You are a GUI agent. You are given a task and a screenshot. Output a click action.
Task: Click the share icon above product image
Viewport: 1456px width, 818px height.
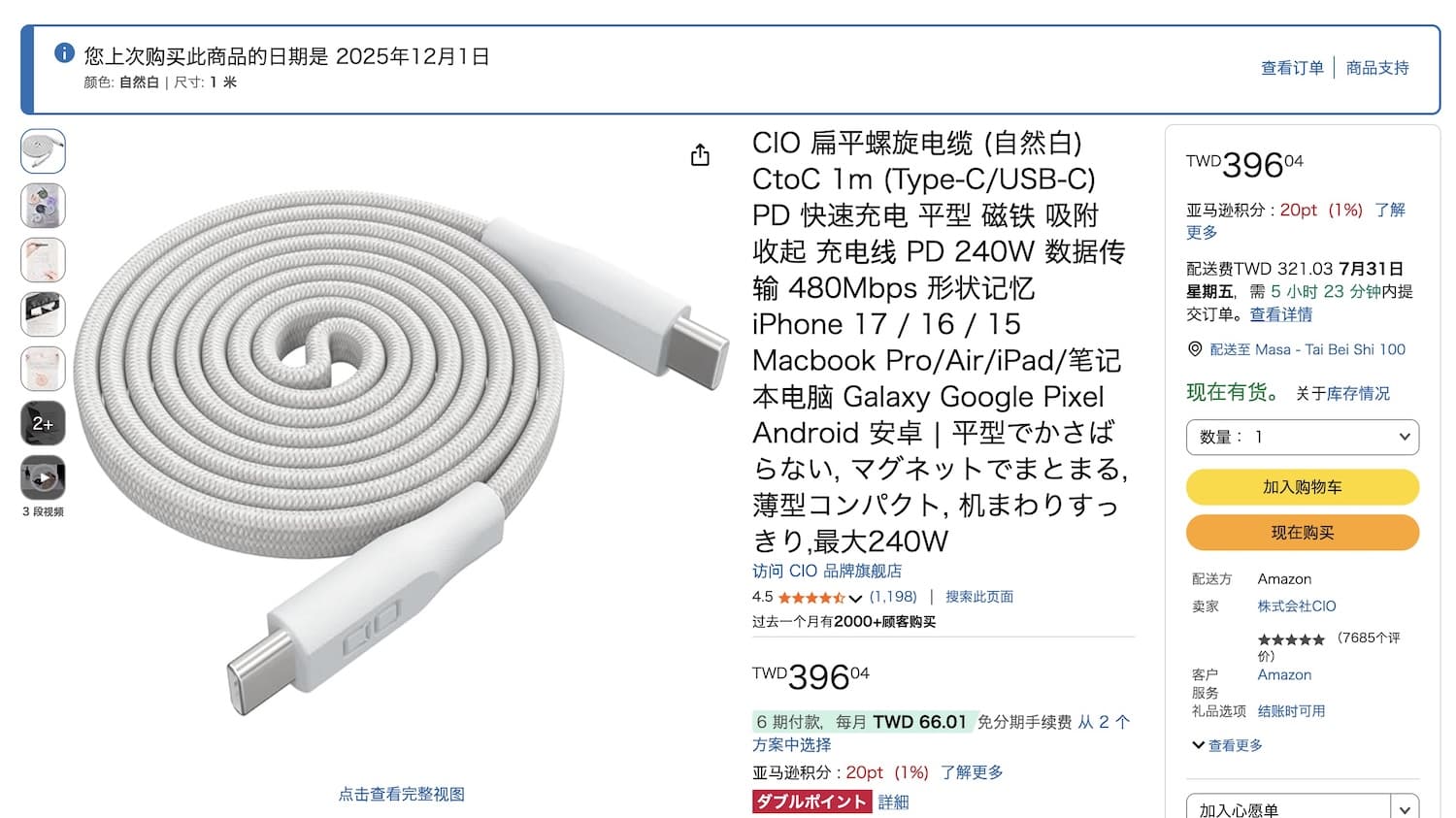(x=700, y=155)
